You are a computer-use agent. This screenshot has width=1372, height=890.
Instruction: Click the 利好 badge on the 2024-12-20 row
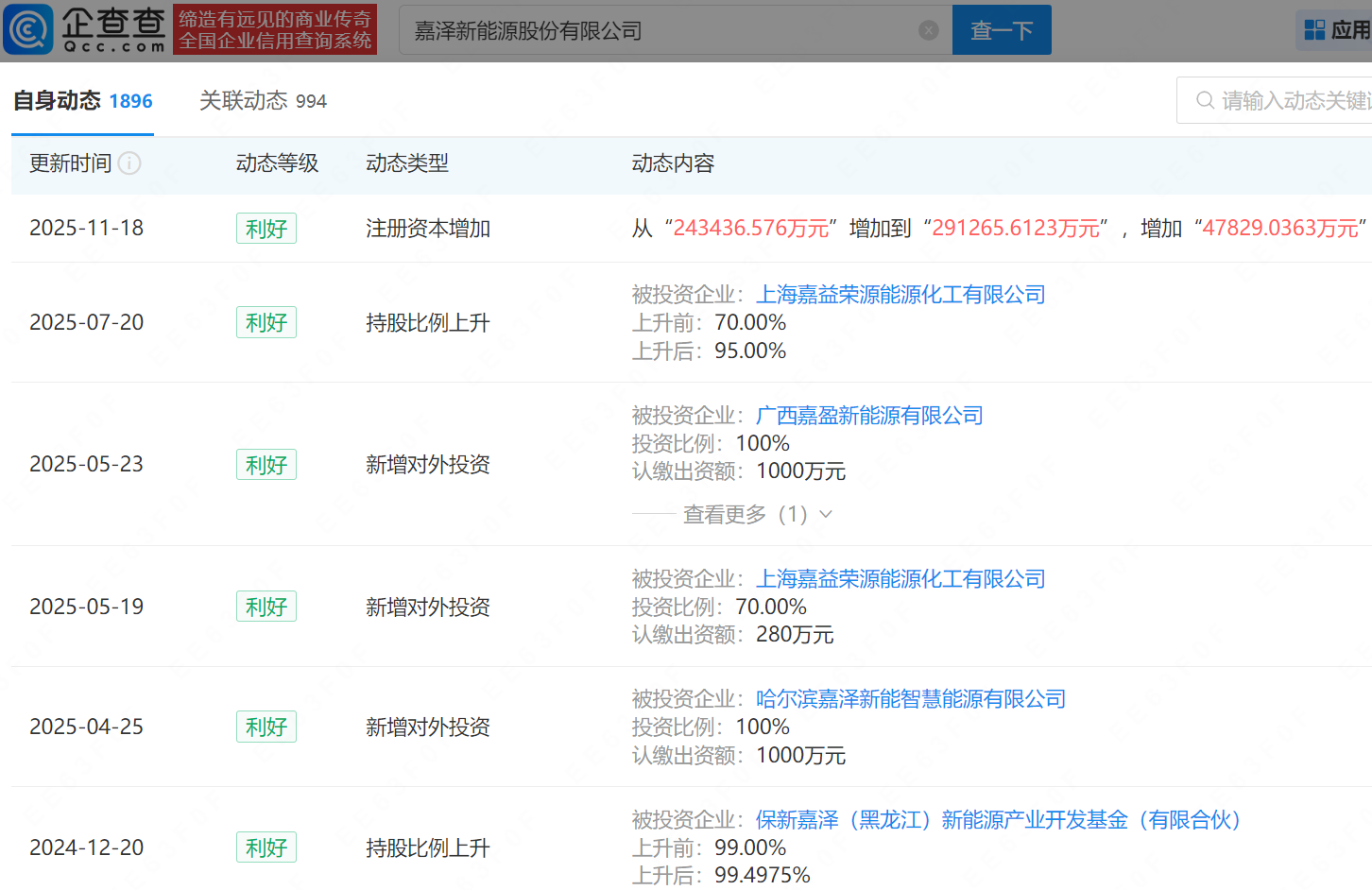(266, 847)
